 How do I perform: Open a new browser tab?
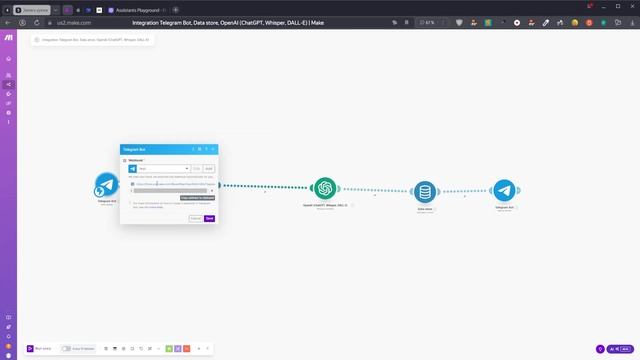(x=176, y=10)
